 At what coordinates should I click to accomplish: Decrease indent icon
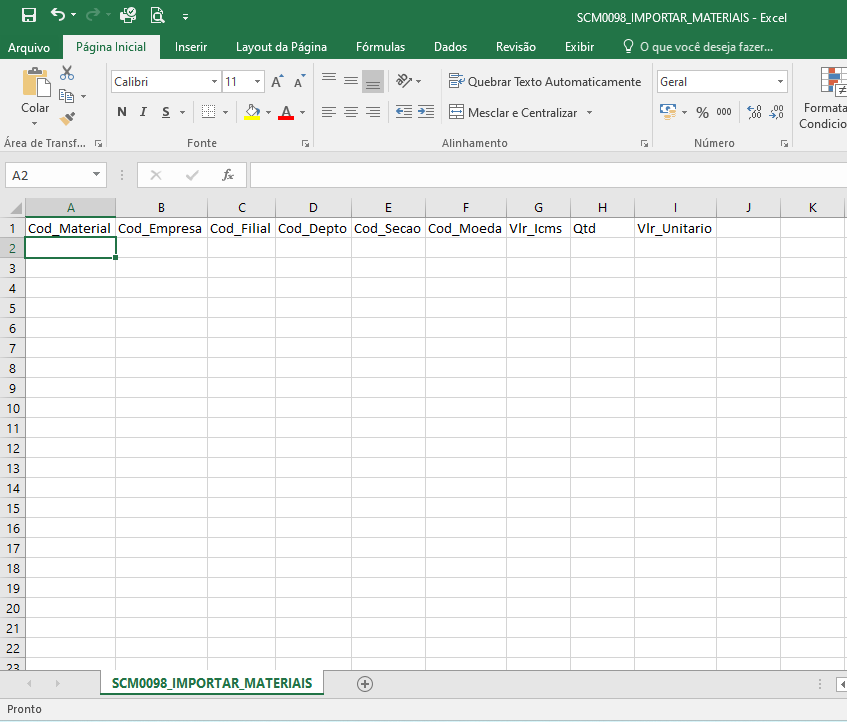pyautogui.click(x=404, y=112)
